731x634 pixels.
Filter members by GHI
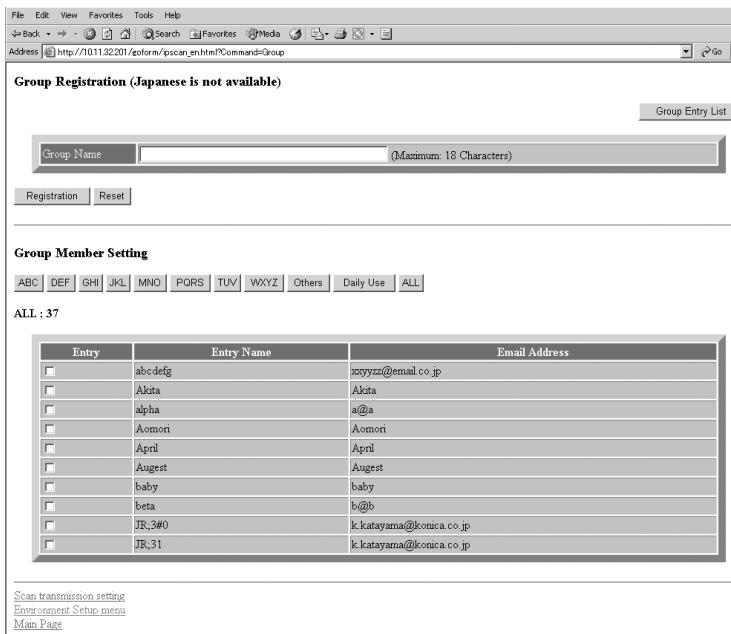[x=90, y=283]
